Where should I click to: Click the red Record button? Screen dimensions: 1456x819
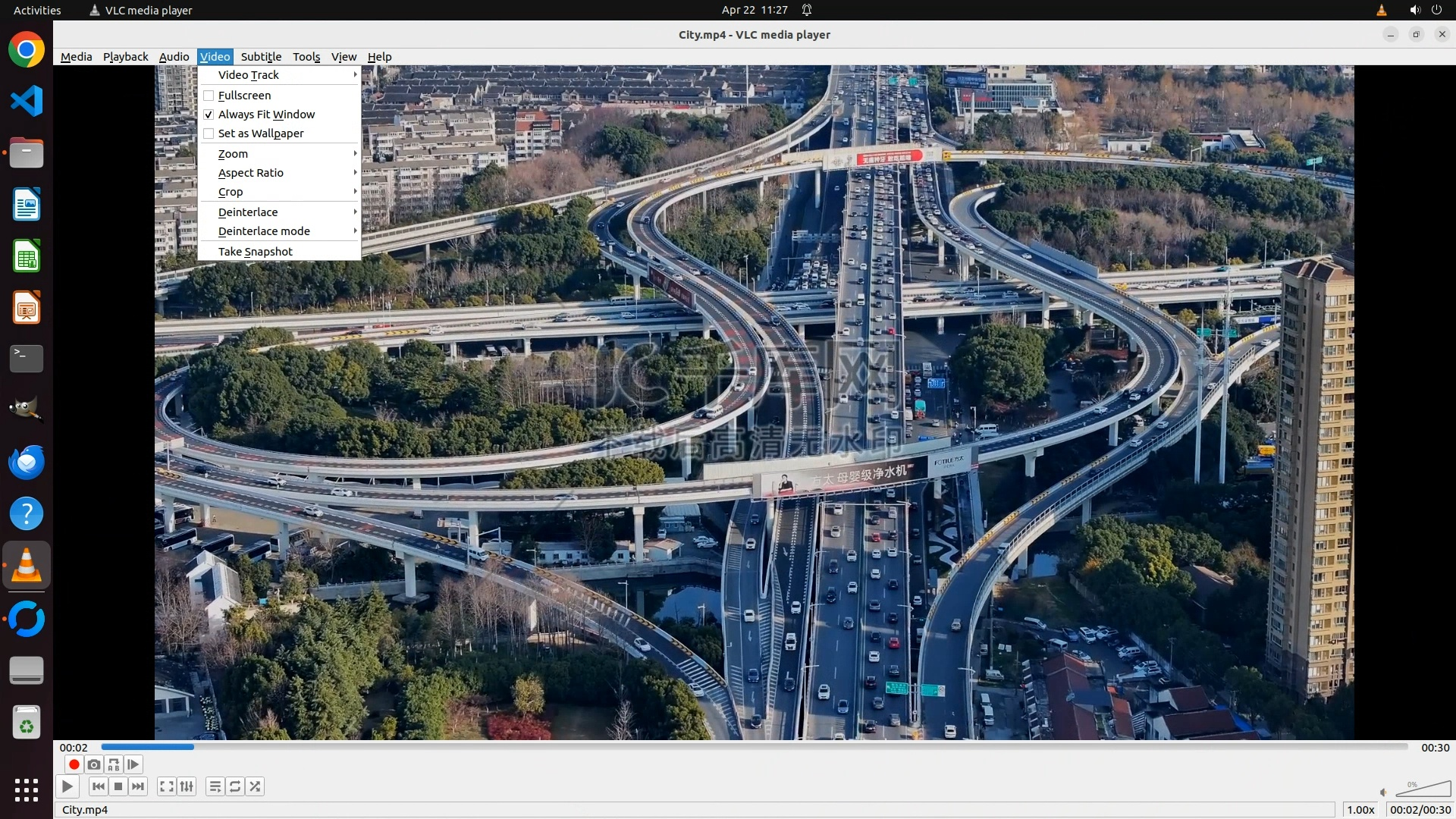coord(74,764)
